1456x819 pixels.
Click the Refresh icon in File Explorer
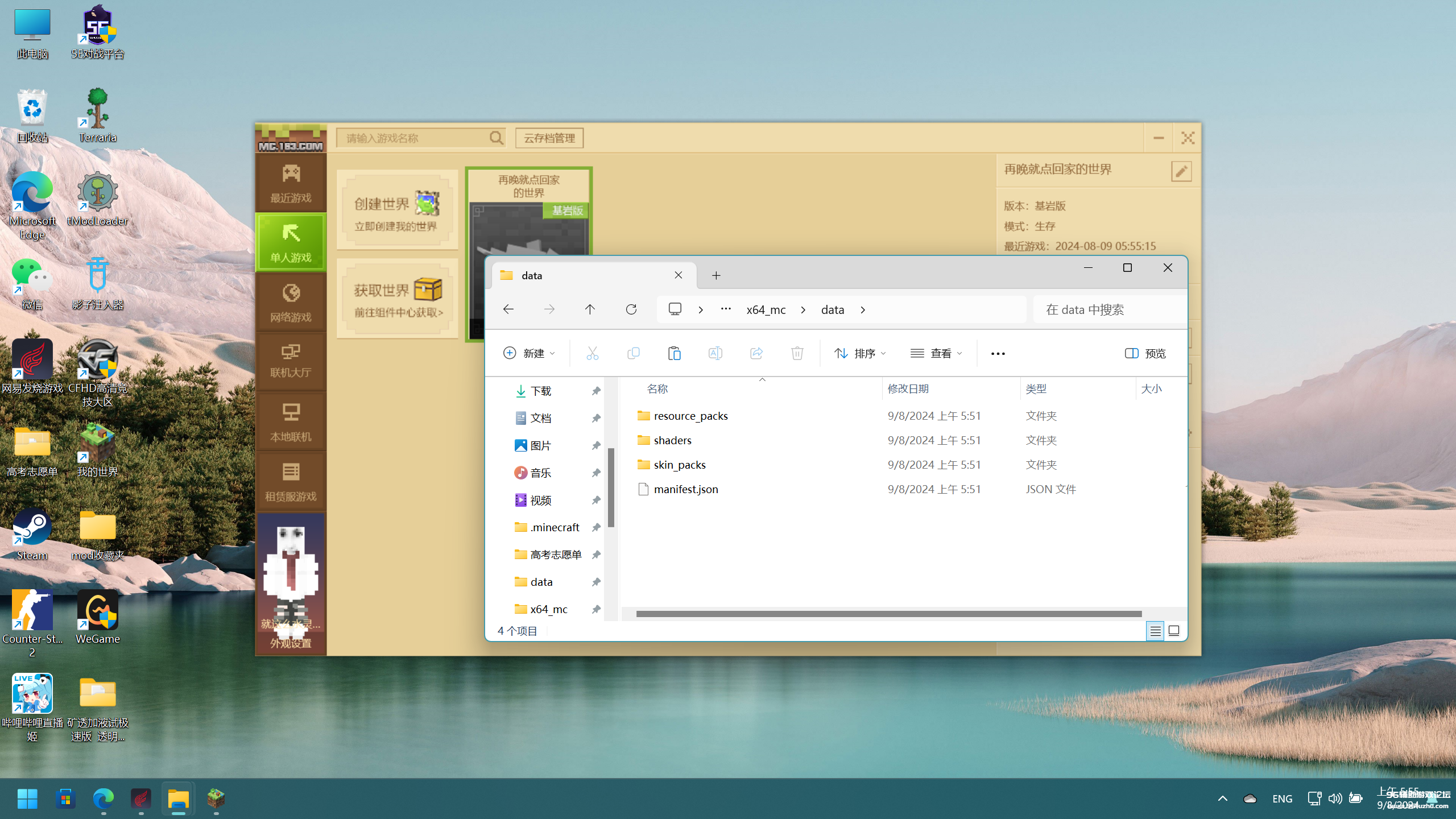pos(631,309)
